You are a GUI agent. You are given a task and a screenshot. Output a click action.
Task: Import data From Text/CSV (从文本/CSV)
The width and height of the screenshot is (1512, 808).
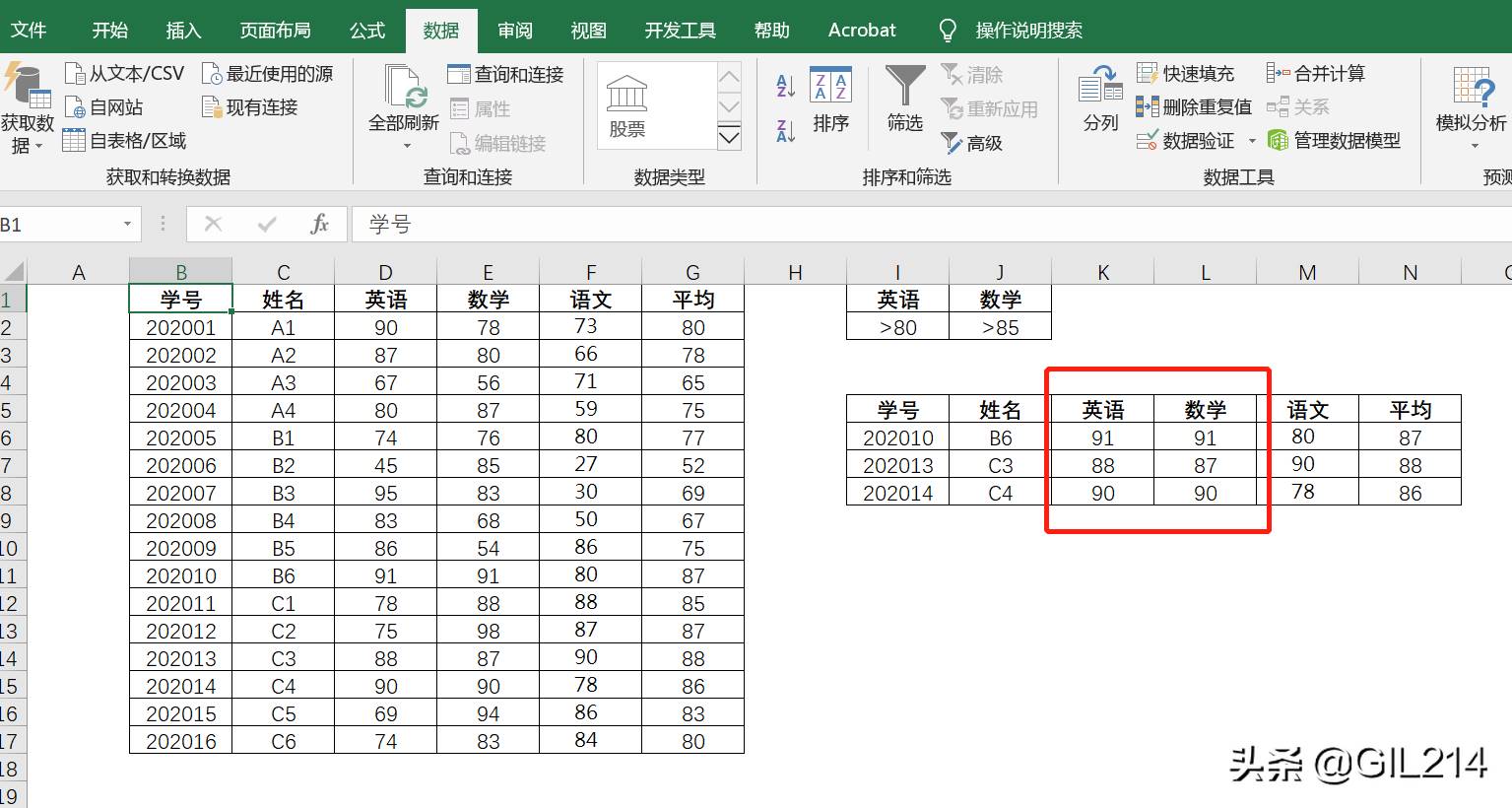click(125, 74)
